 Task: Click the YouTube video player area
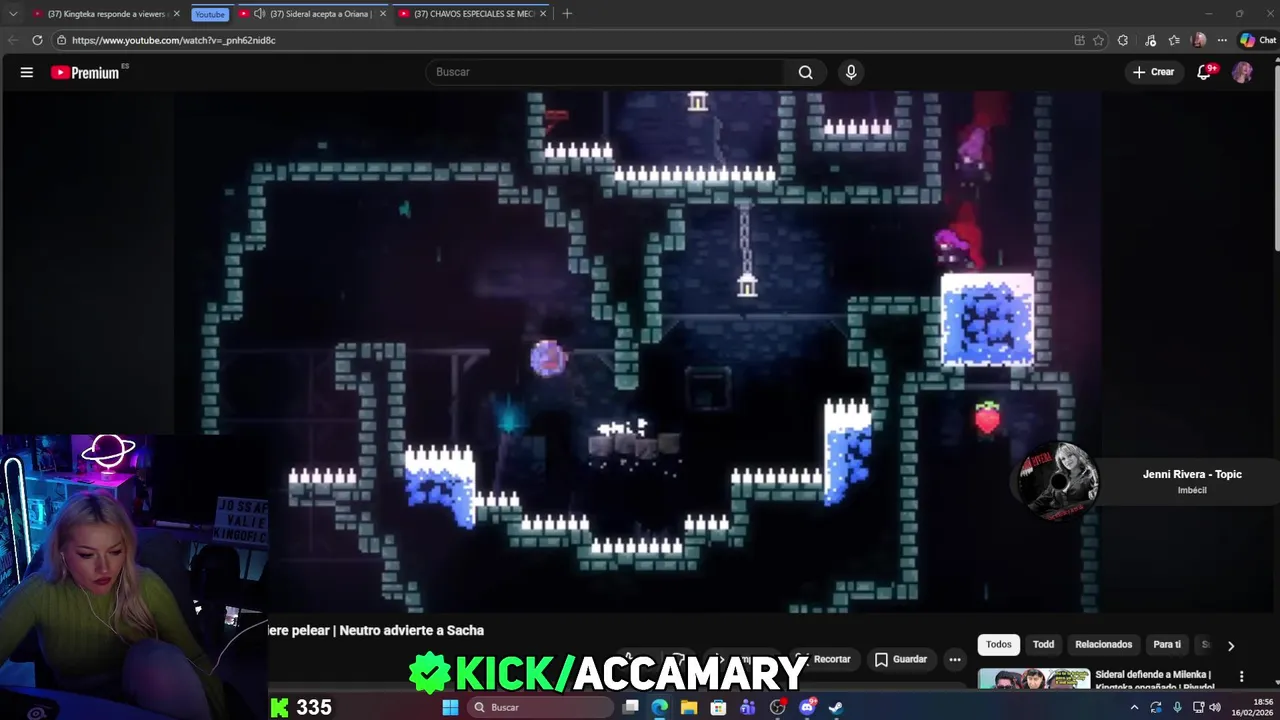point(638,351)
